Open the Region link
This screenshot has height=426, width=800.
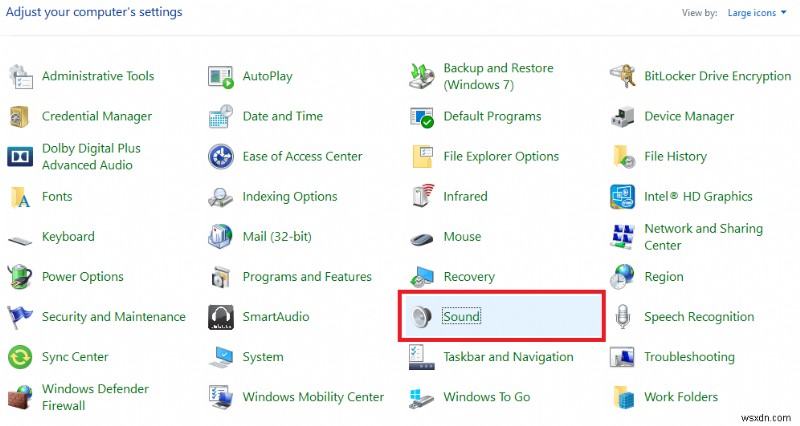click(x=664, y=277)
